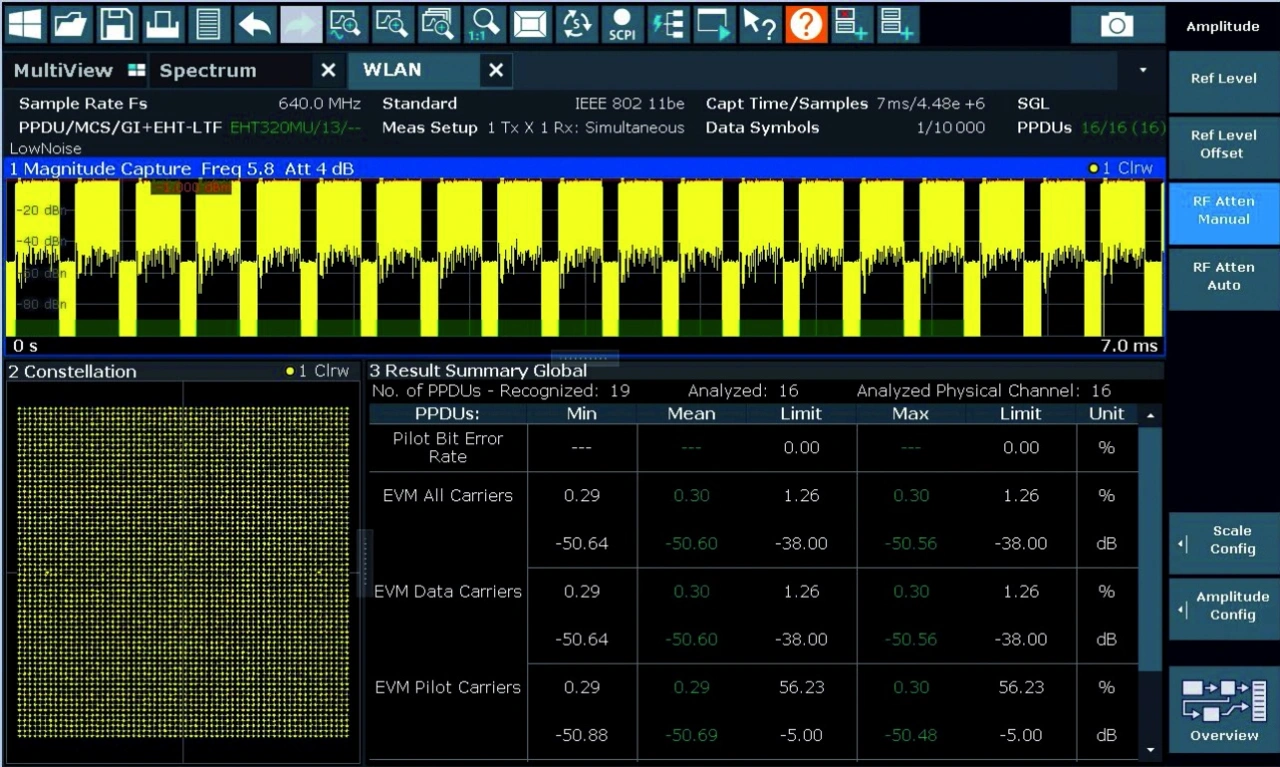Click the print icon in the toolbar
The width and height of the screenshot is (1280, 767).
163,24
